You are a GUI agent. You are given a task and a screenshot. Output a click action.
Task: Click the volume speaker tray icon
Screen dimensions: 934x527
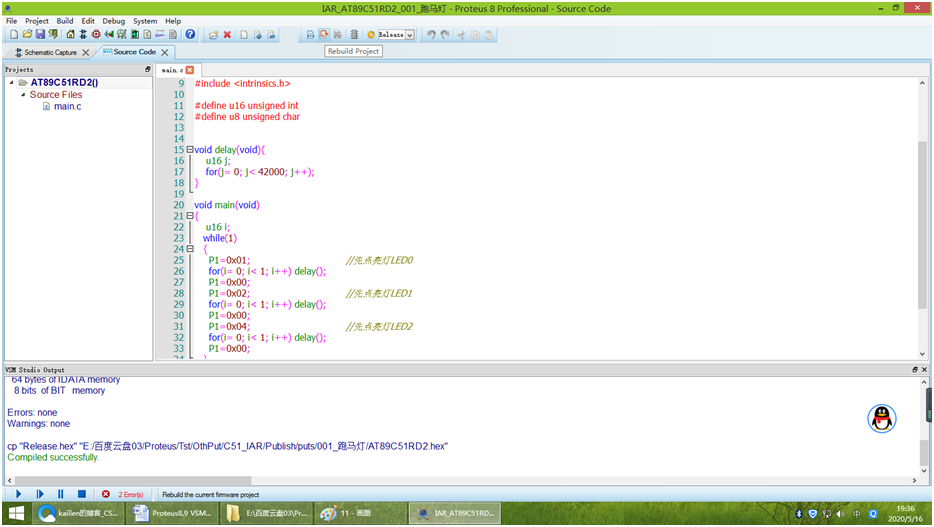click(x=840, y=513)
